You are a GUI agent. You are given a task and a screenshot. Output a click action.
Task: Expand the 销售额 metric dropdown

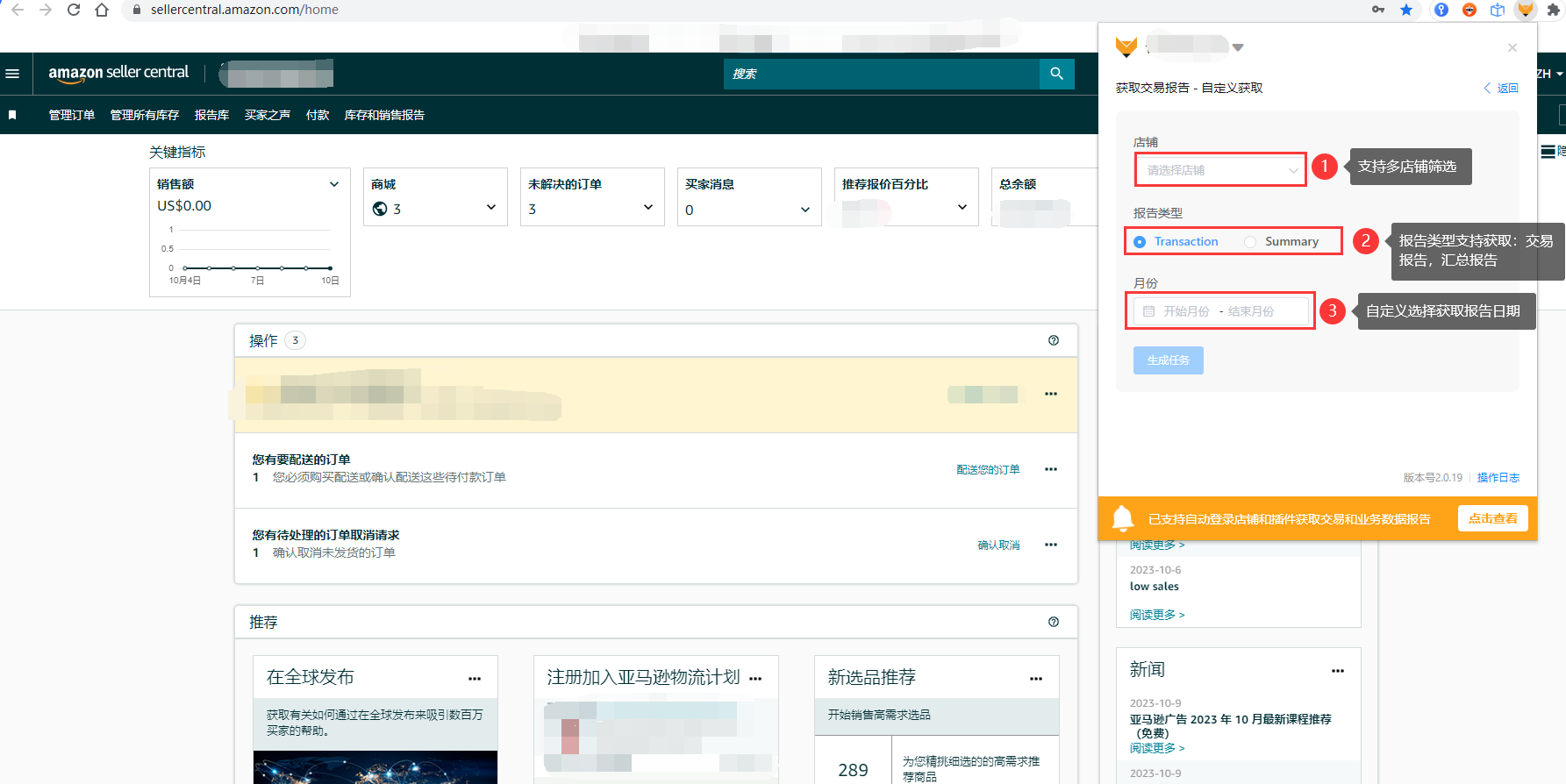[x=333, y=184]
